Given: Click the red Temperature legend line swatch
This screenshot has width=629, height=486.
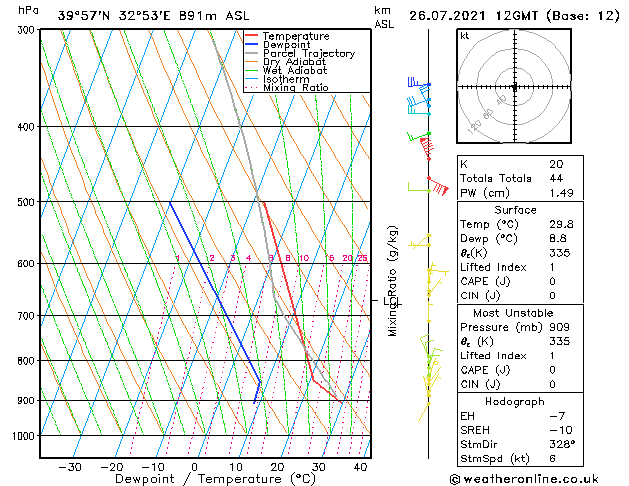Looking at the screenshot, I should click(252, 36).
